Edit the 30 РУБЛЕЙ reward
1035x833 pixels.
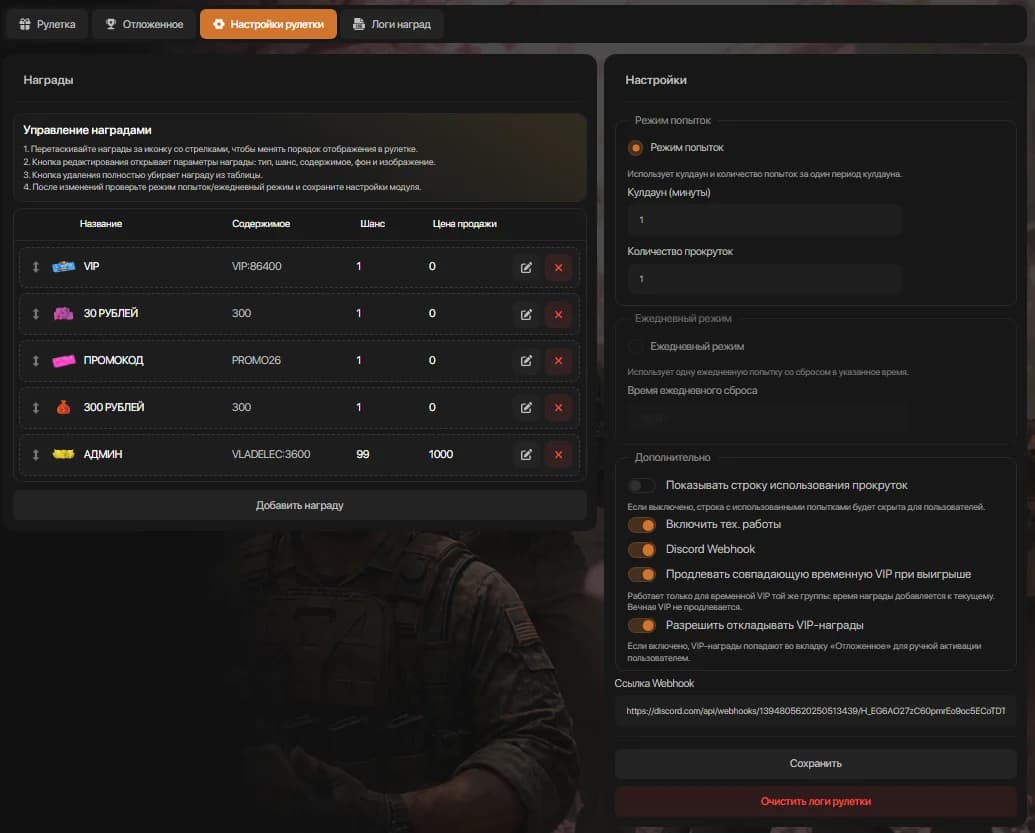pyautogui.click(x=526, y=314)
